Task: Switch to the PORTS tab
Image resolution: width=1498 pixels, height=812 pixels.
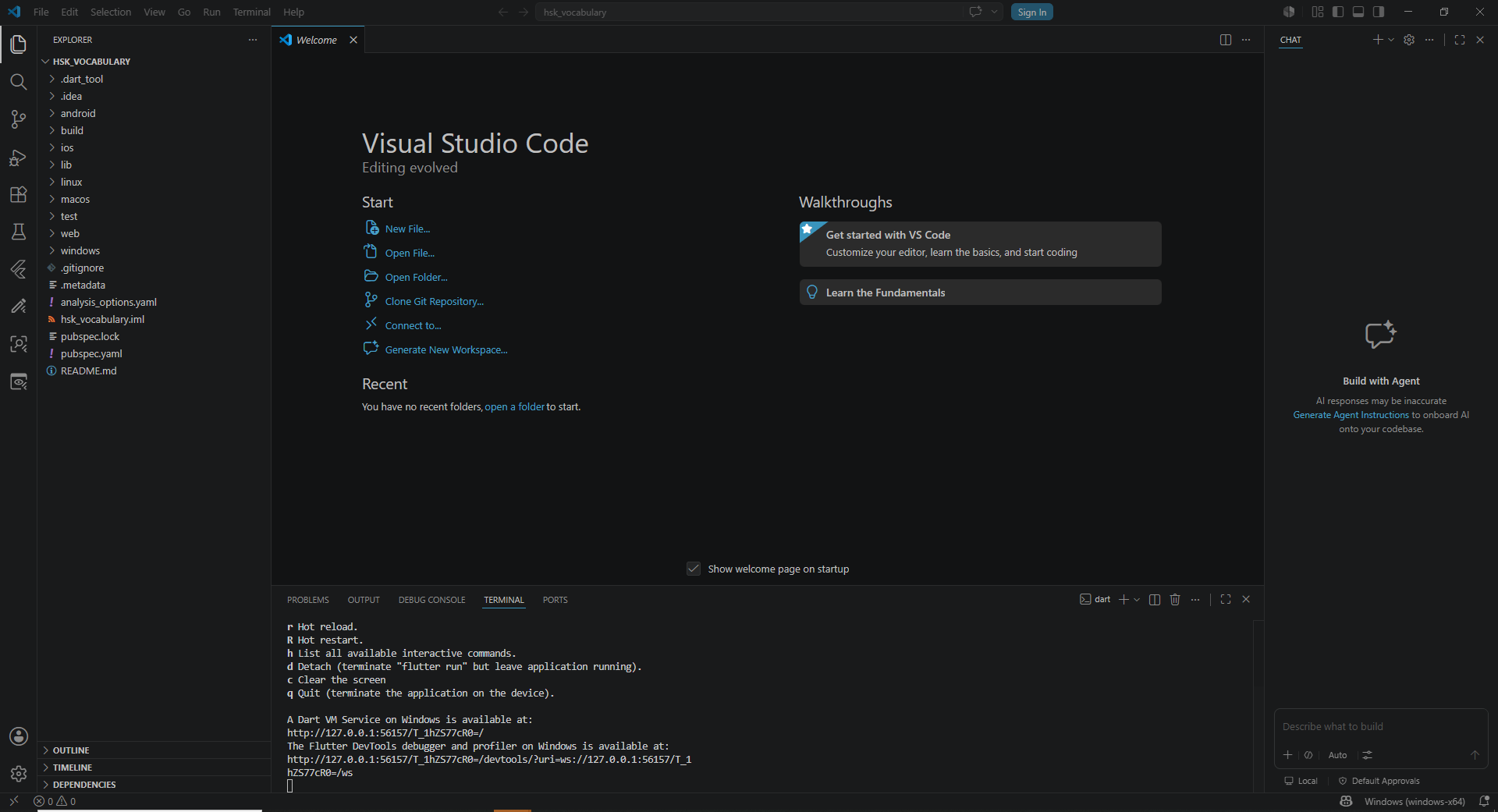Action: 555,600
